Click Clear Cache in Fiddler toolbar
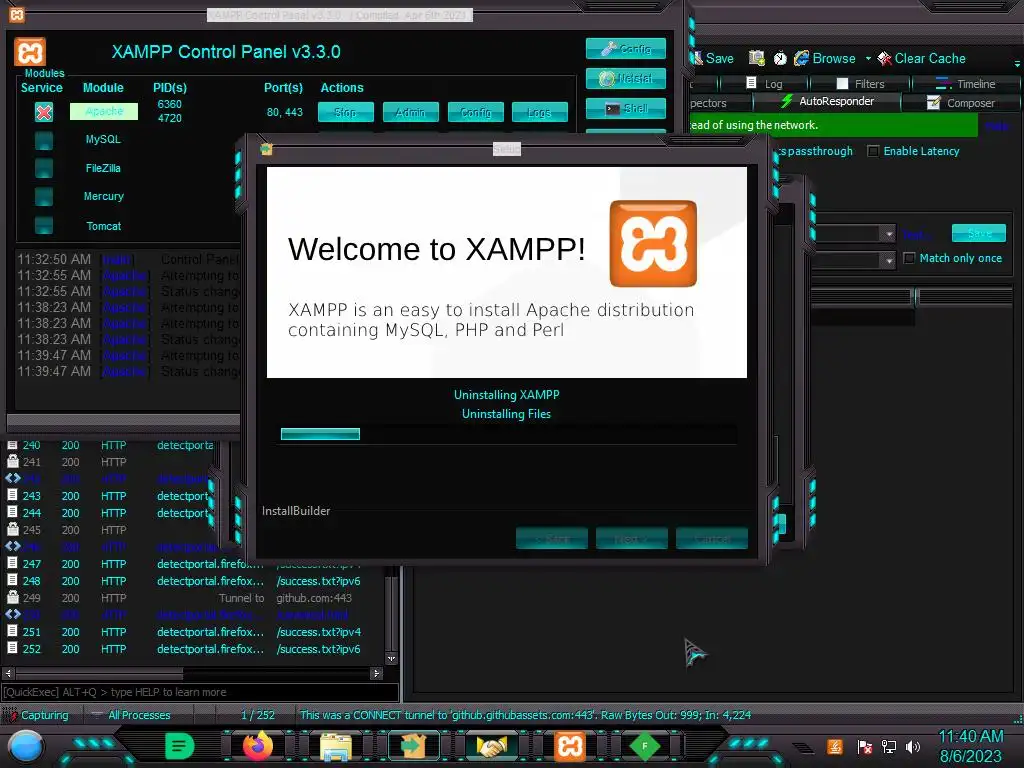1024x768 pixels. 921,58
